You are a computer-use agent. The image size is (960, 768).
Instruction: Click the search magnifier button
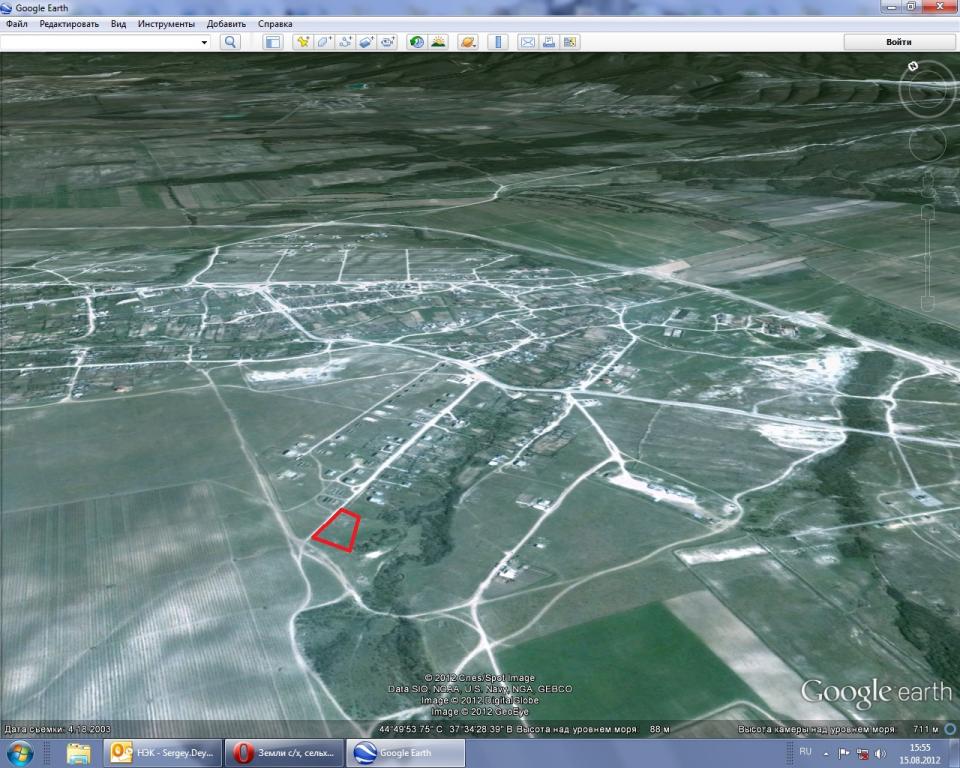[230, 42]
